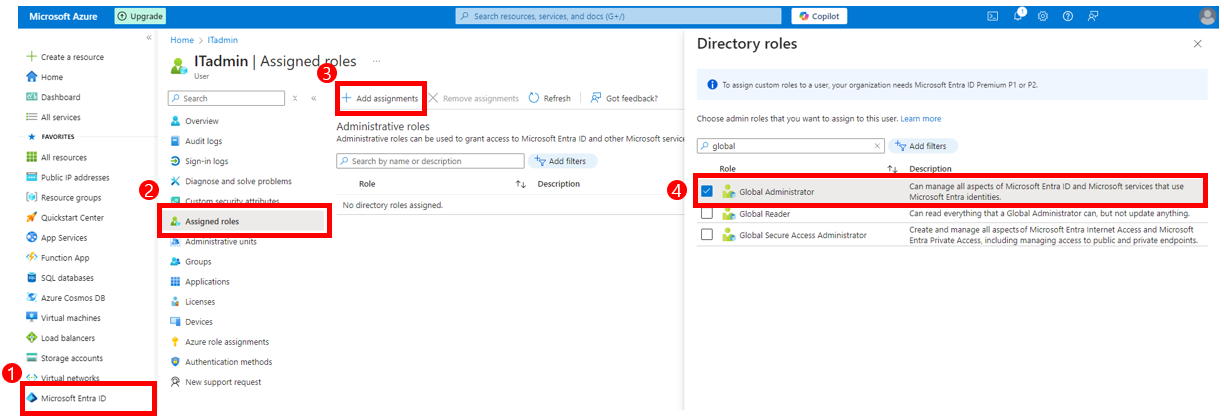Click the Description column header in Directory roles
The height and width of the screenshot is (418, 1224).
click(x=930, y=169)
